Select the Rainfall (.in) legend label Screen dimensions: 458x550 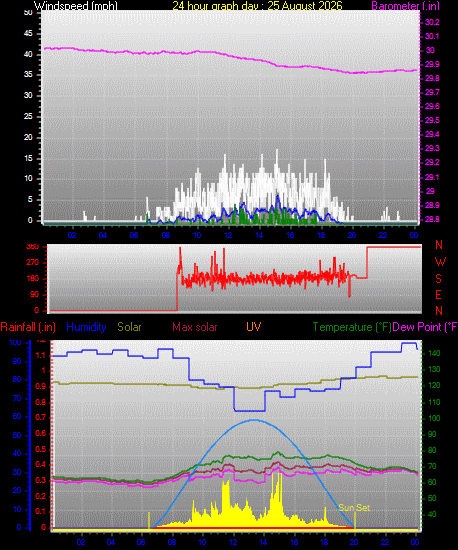pos(28,327)
